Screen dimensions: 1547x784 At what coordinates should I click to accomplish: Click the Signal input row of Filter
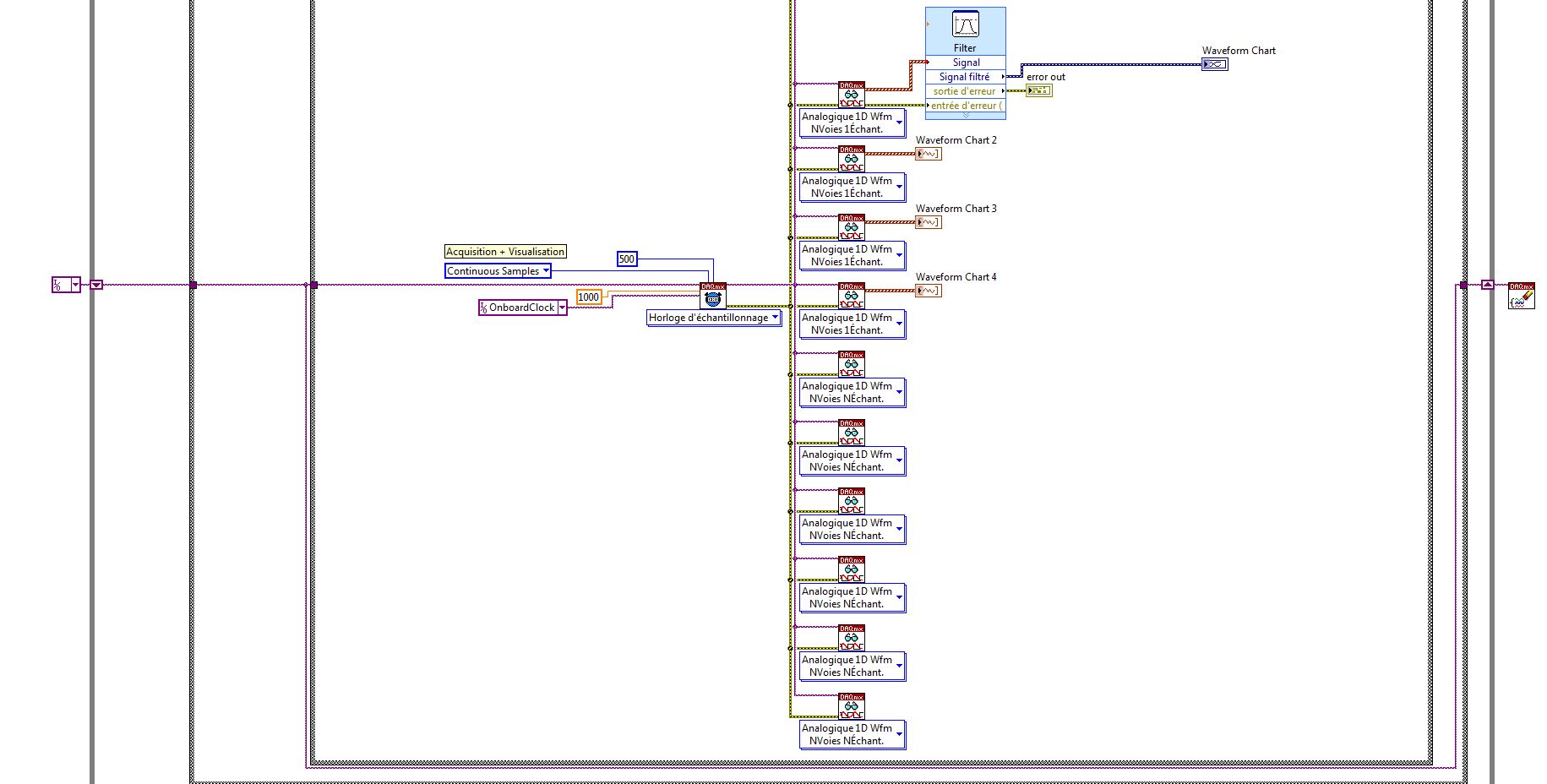coord(966,63)
